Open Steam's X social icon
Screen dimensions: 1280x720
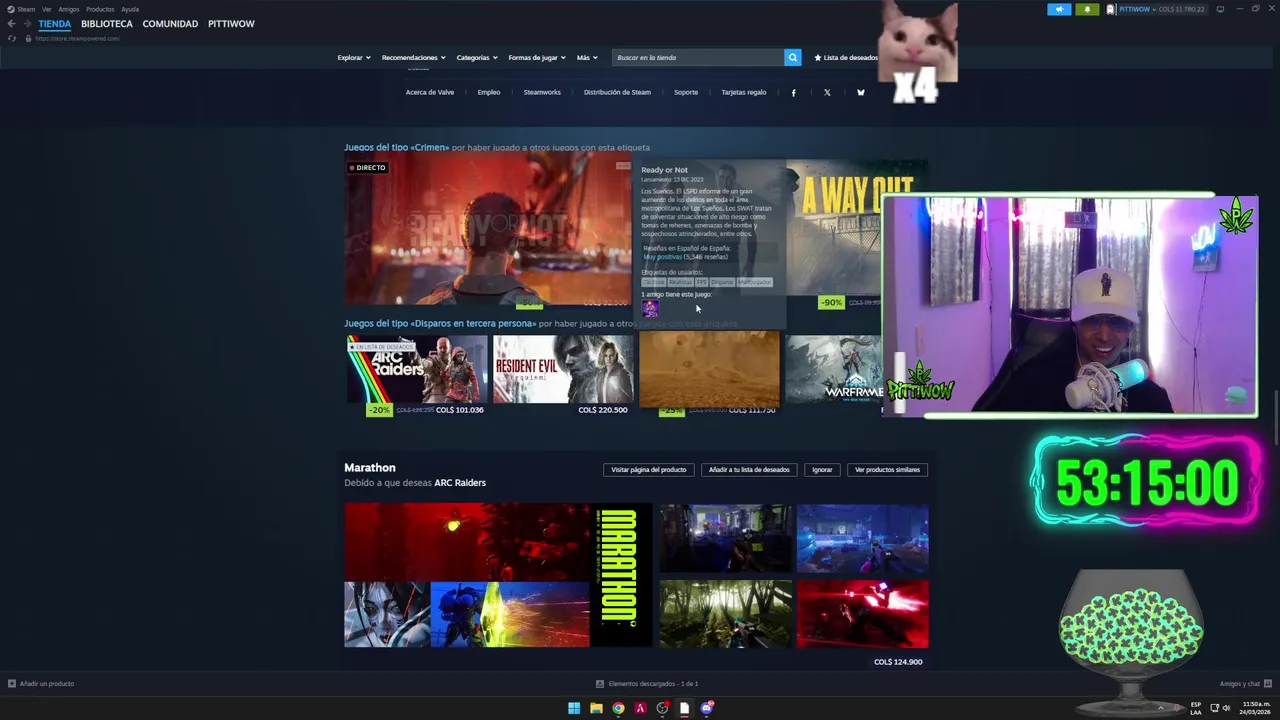tap(827, 92)
